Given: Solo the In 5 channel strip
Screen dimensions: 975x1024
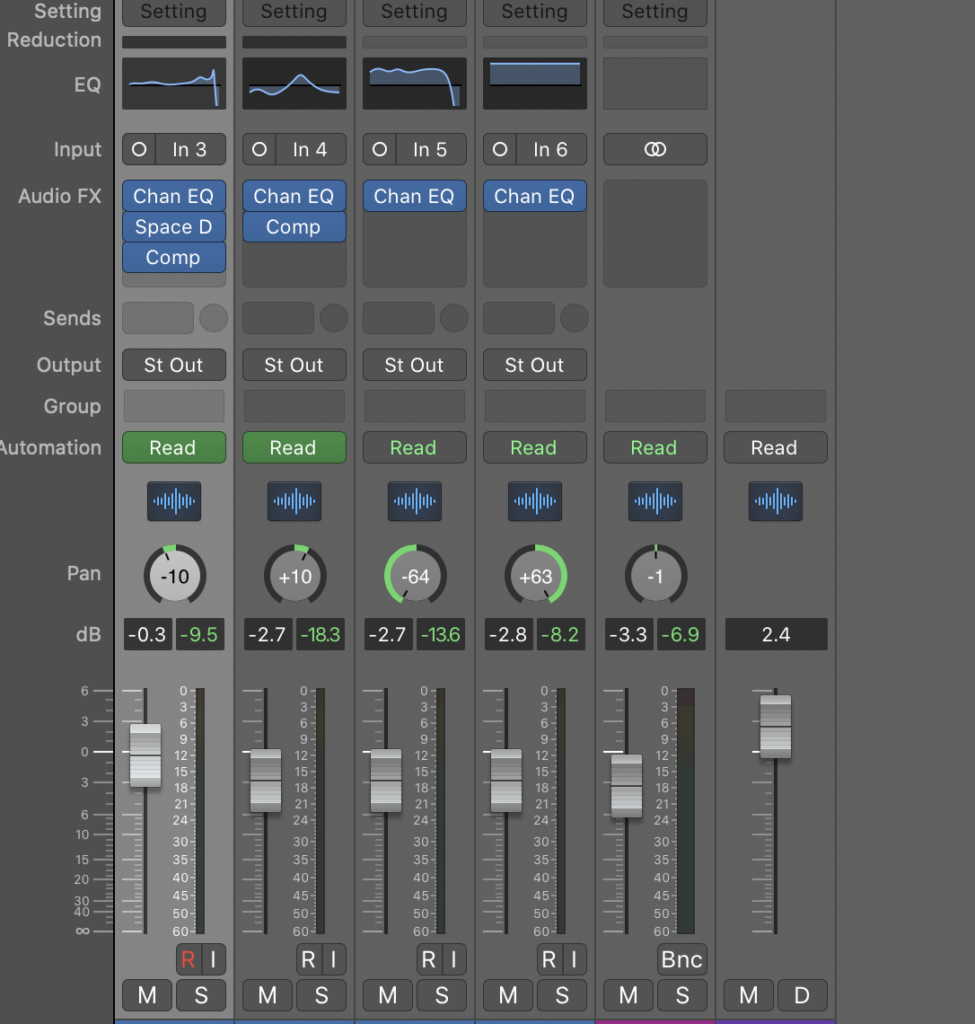Looking at the screenshot, I should point(441,995).
